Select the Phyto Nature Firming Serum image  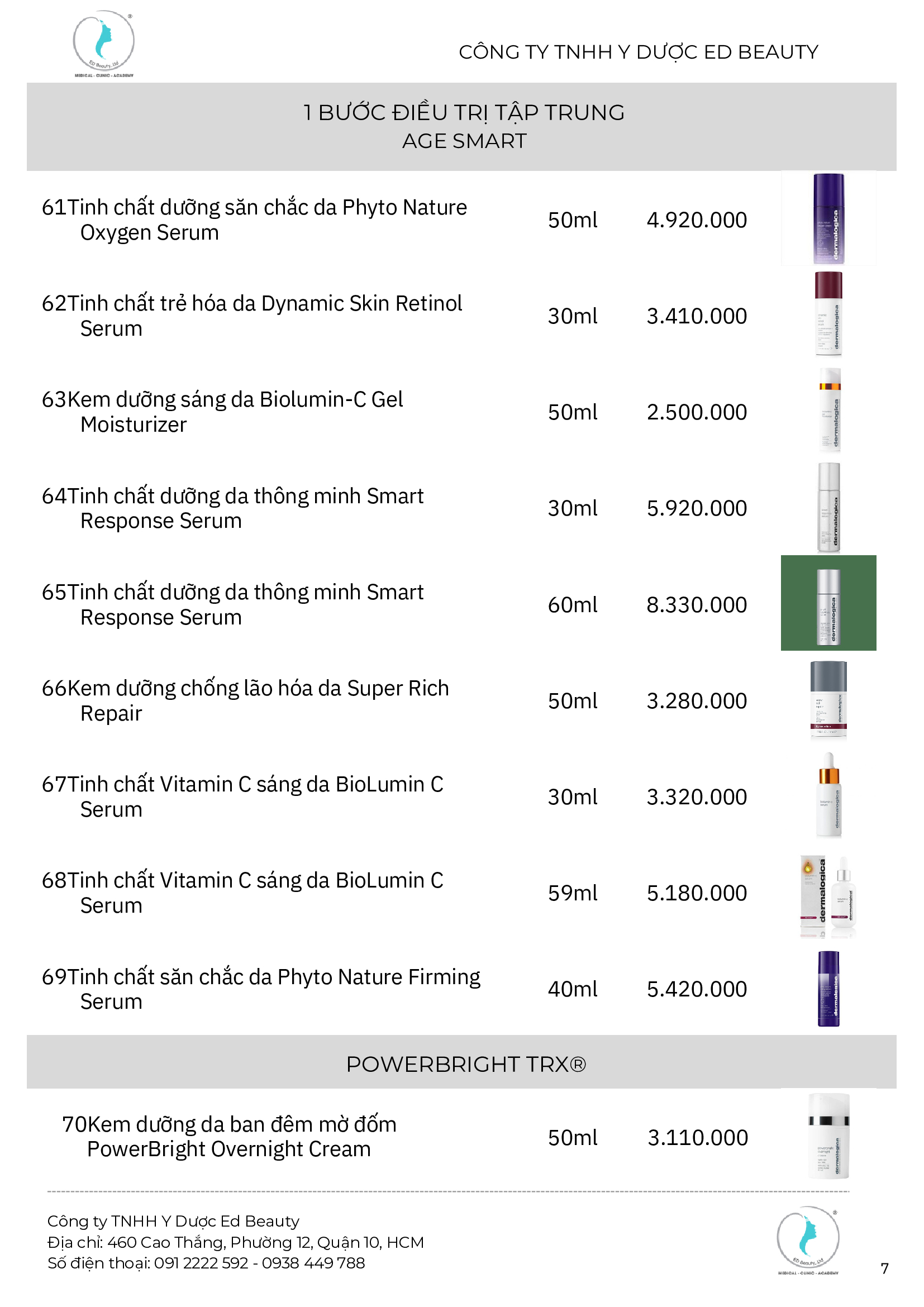tap(828, 989)
